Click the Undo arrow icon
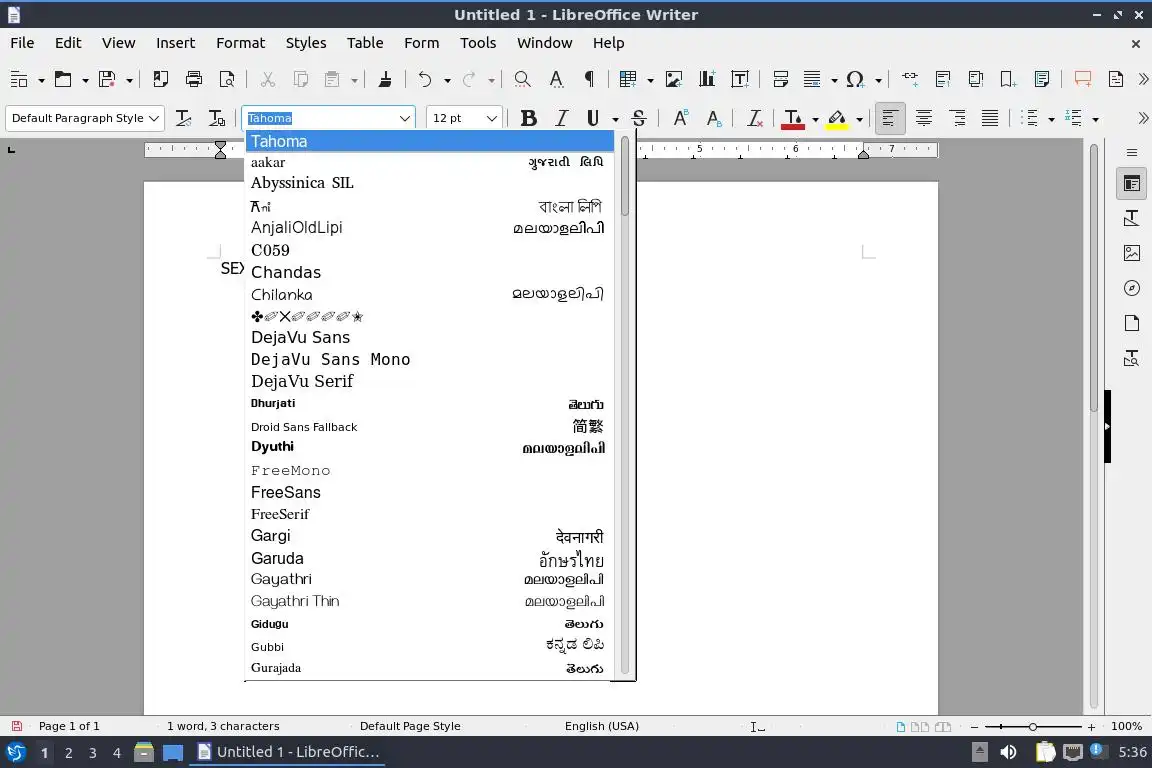 425,79
